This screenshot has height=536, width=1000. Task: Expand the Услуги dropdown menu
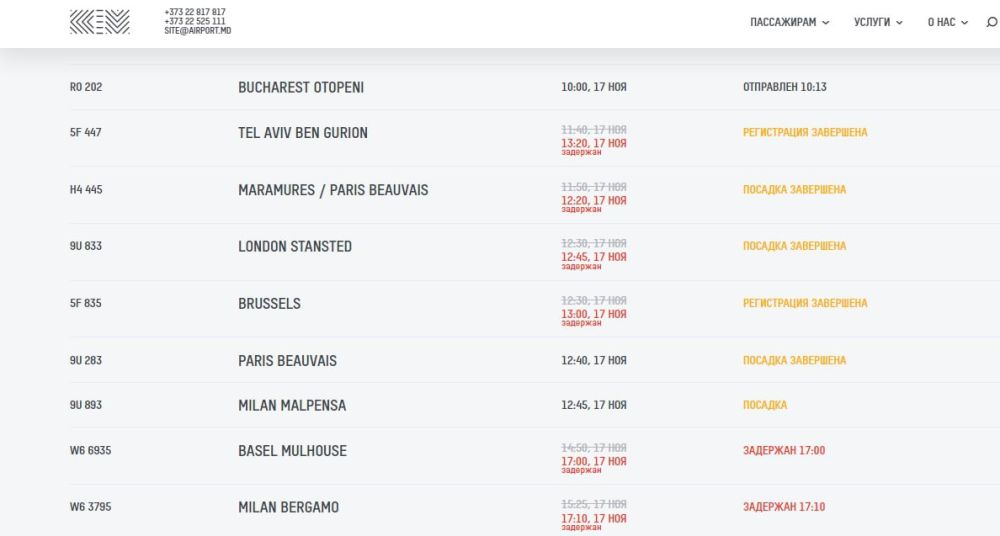[x=878, y=22]
